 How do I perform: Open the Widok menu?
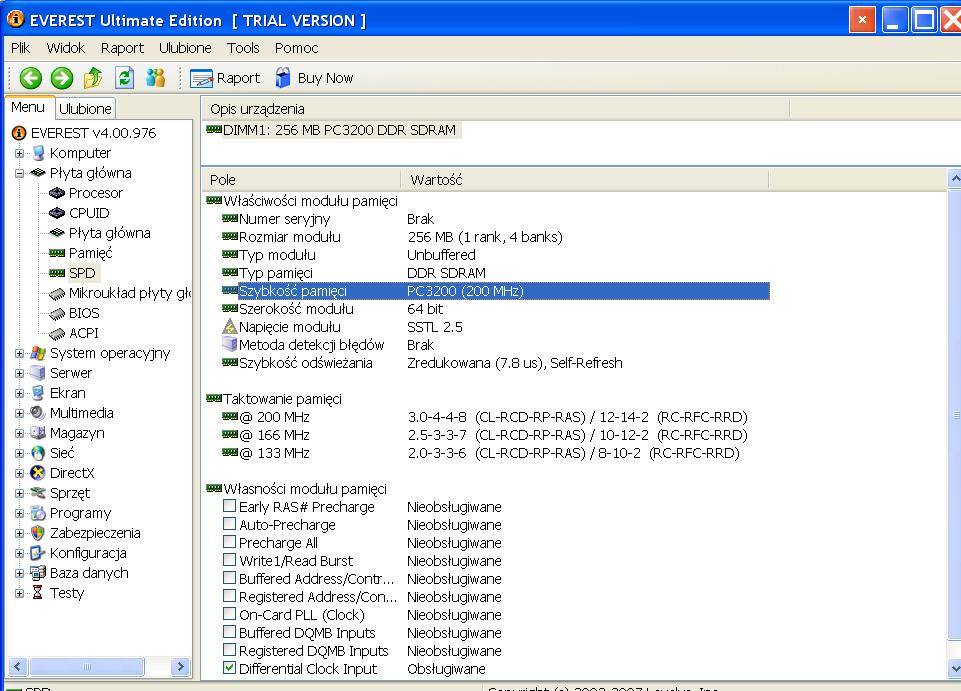pos(66,48)
